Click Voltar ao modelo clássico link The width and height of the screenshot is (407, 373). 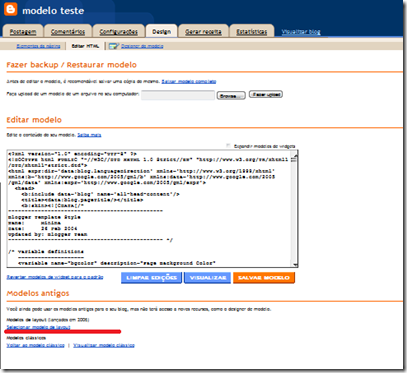[35, 345]
